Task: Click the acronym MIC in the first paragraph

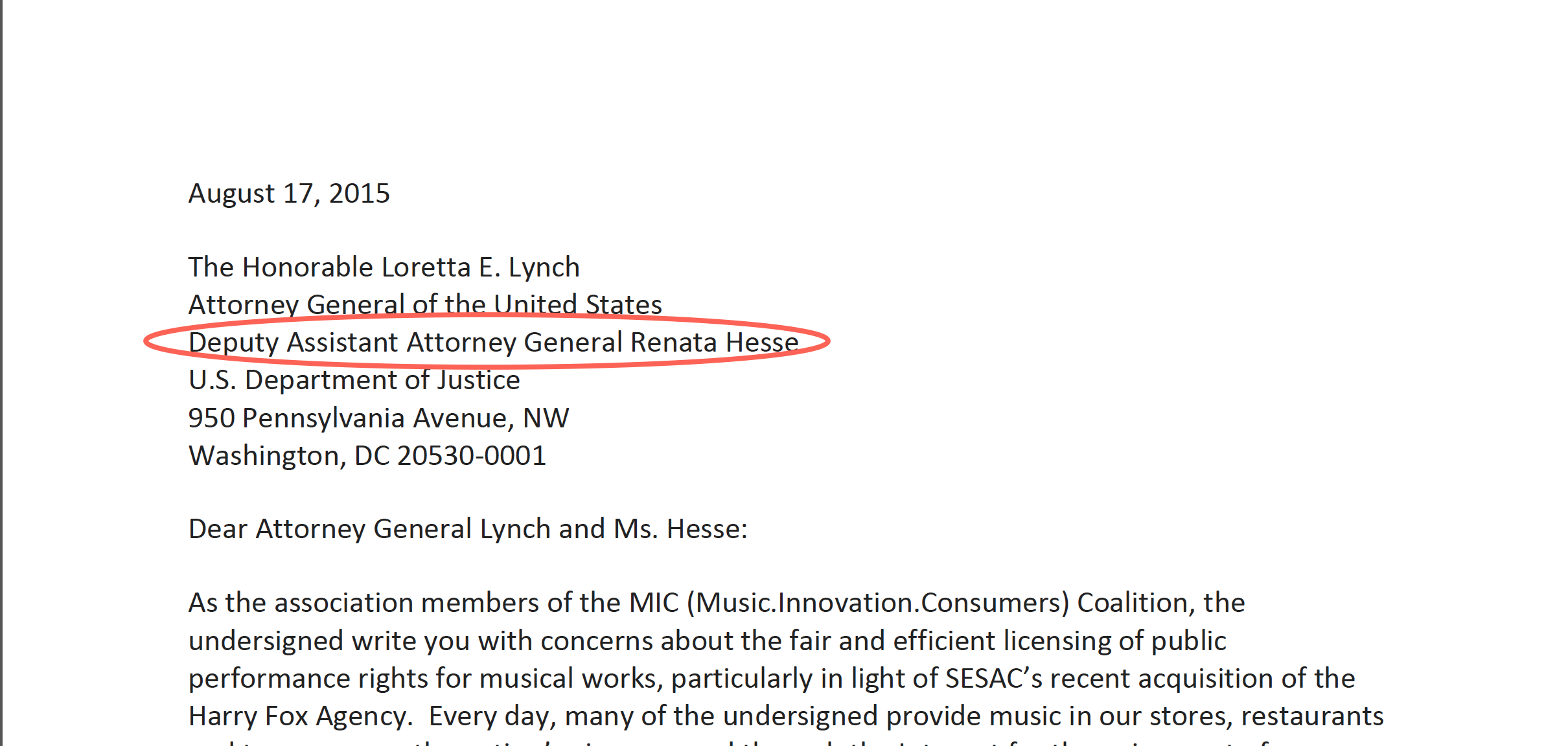Action: pyautogui.click(x=653, y=603)
